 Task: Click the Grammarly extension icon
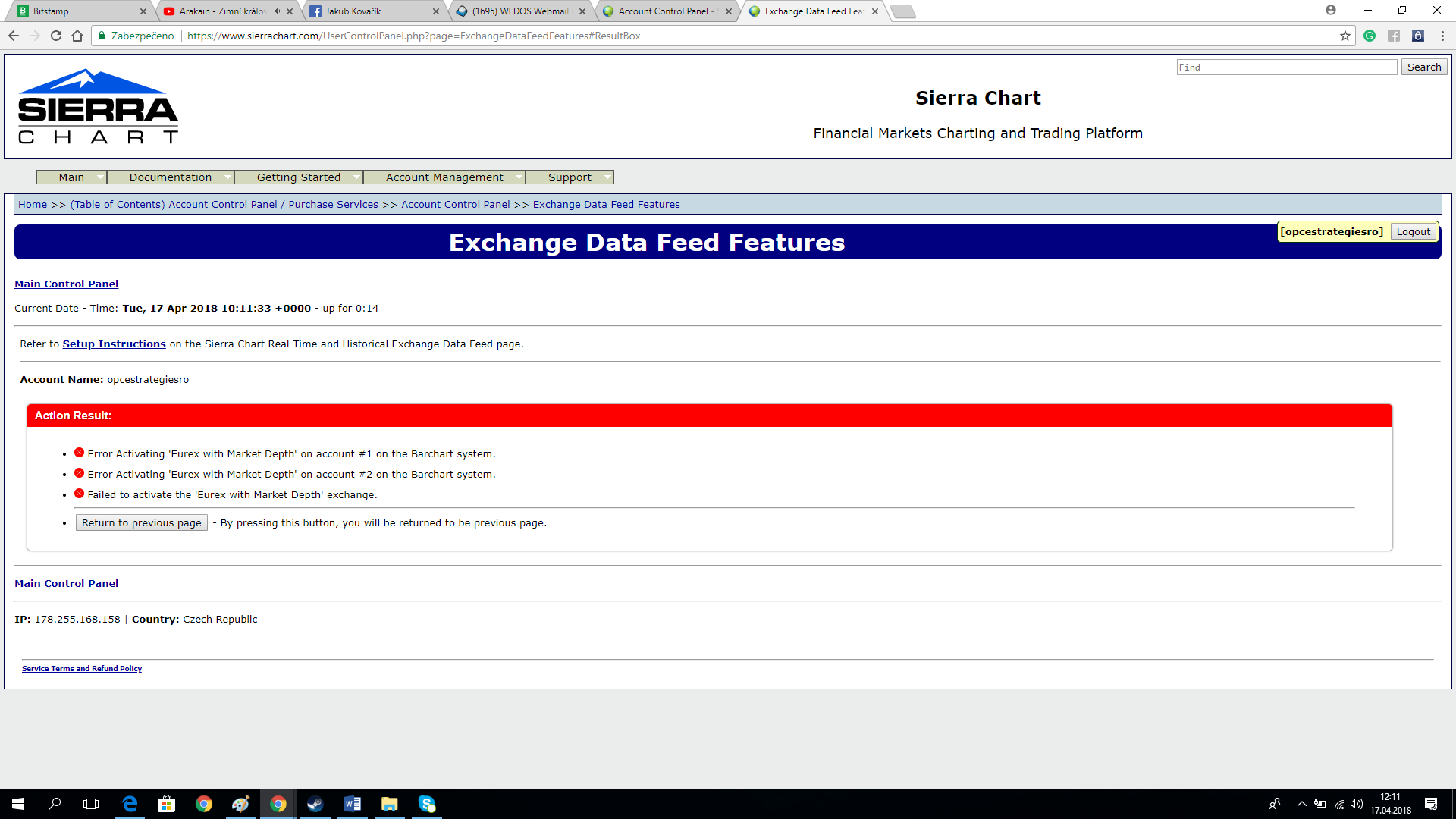pyautogui.click(x=1370, y=36)
